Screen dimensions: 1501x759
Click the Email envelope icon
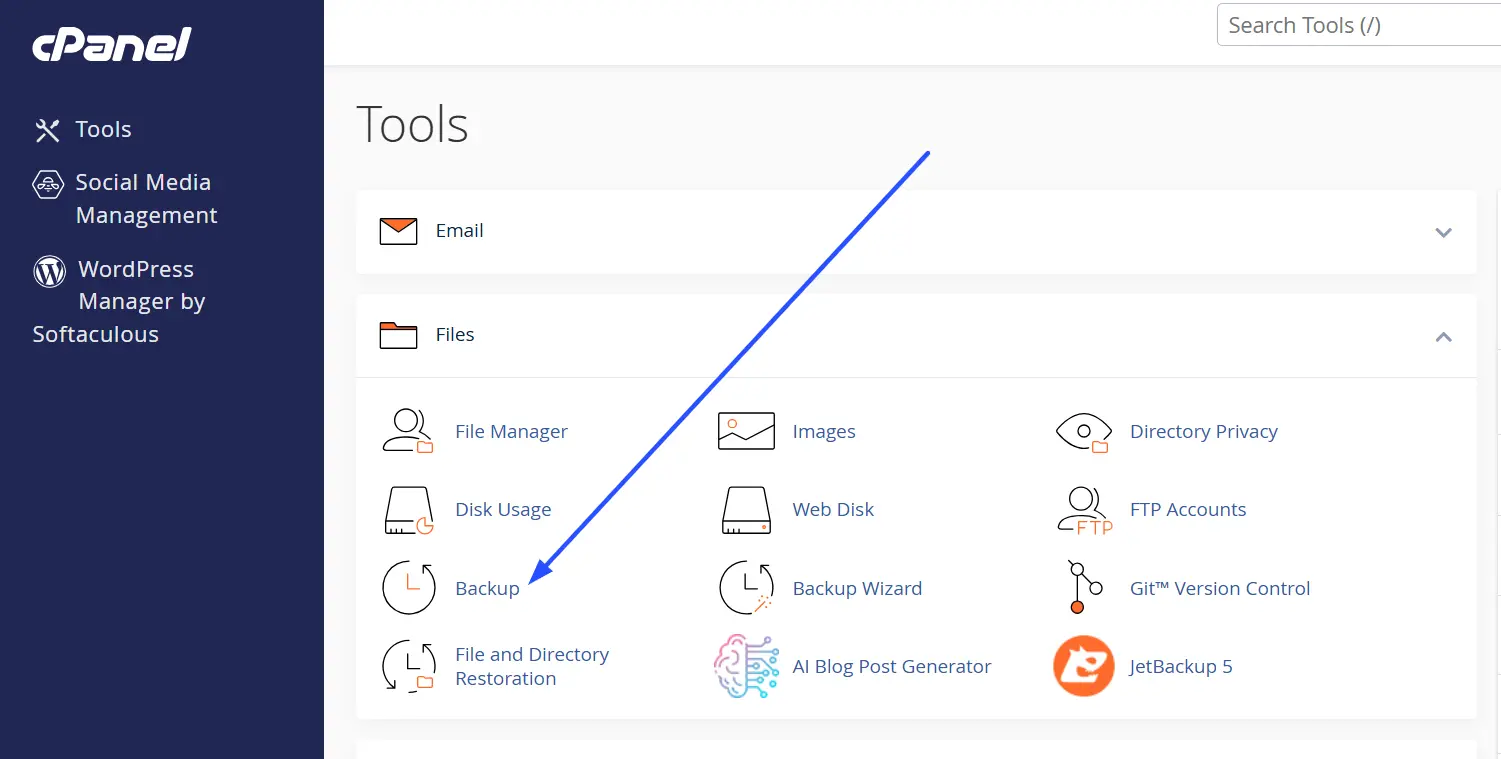[x=398, y=231]
